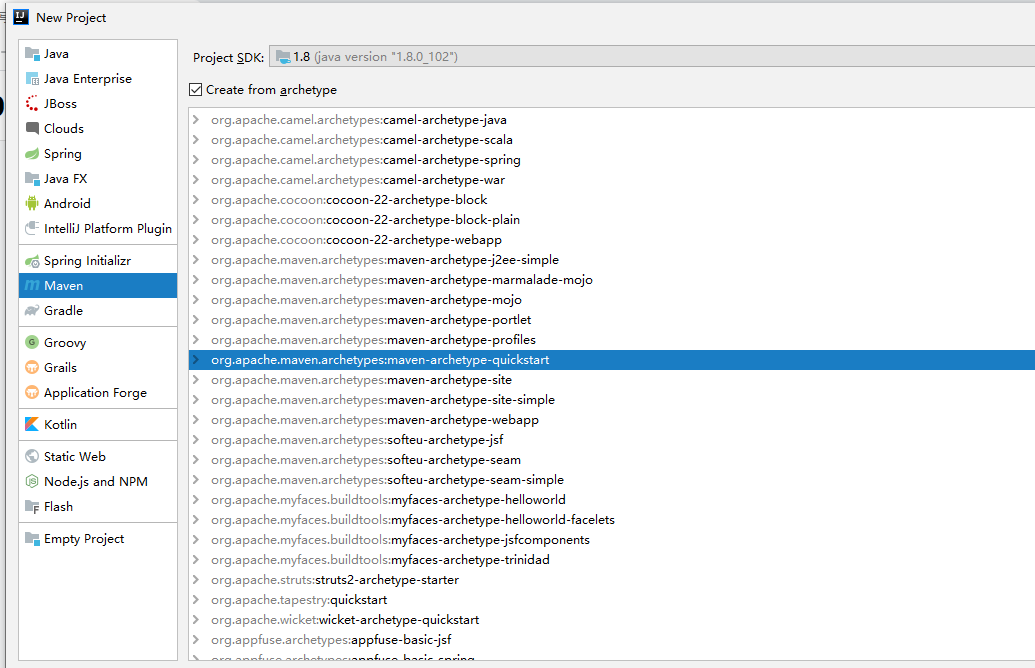Expand maven-archetype-j2ee-simple node

click(x=196, y=259)
